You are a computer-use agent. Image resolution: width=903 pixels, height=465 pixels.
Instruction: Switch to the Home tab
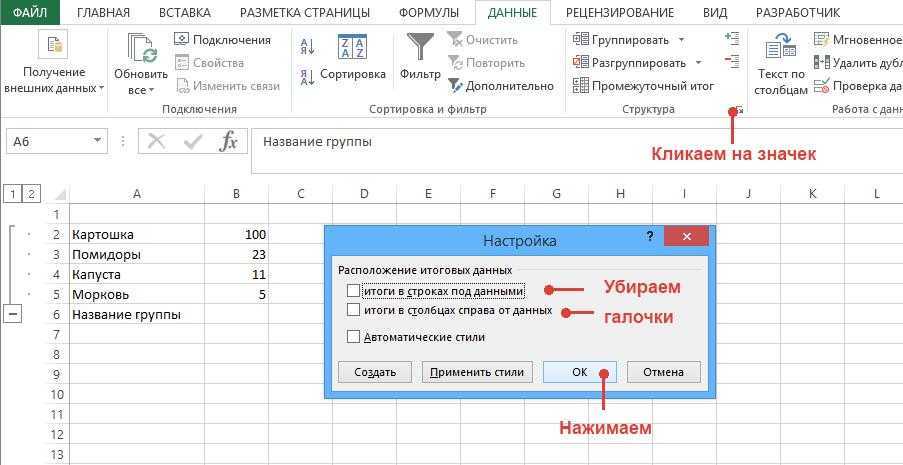click(x=103, y=12)
